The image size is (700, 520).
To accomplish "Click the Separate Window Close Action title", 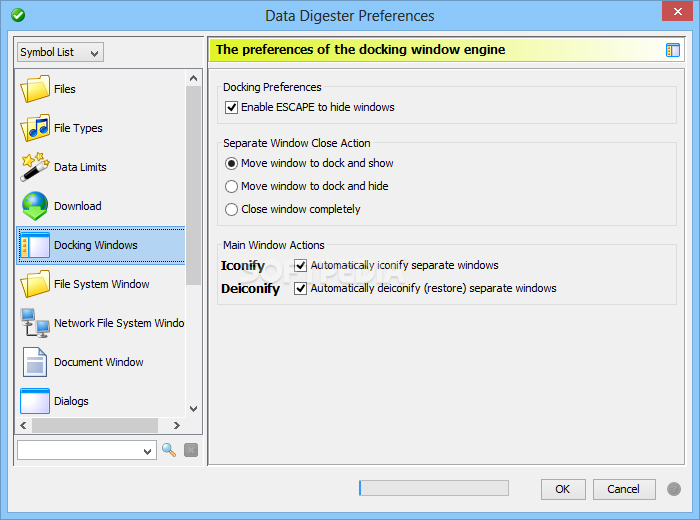I will point(297,143).
